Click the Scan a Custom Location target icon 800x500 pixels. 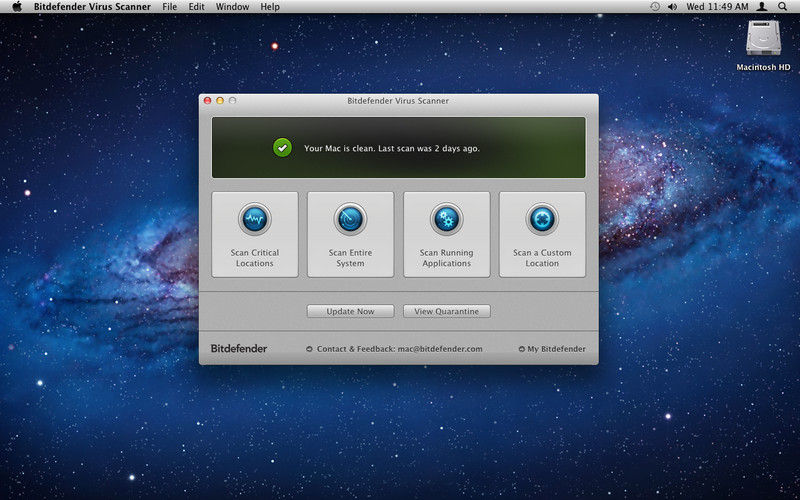point(542,219)
